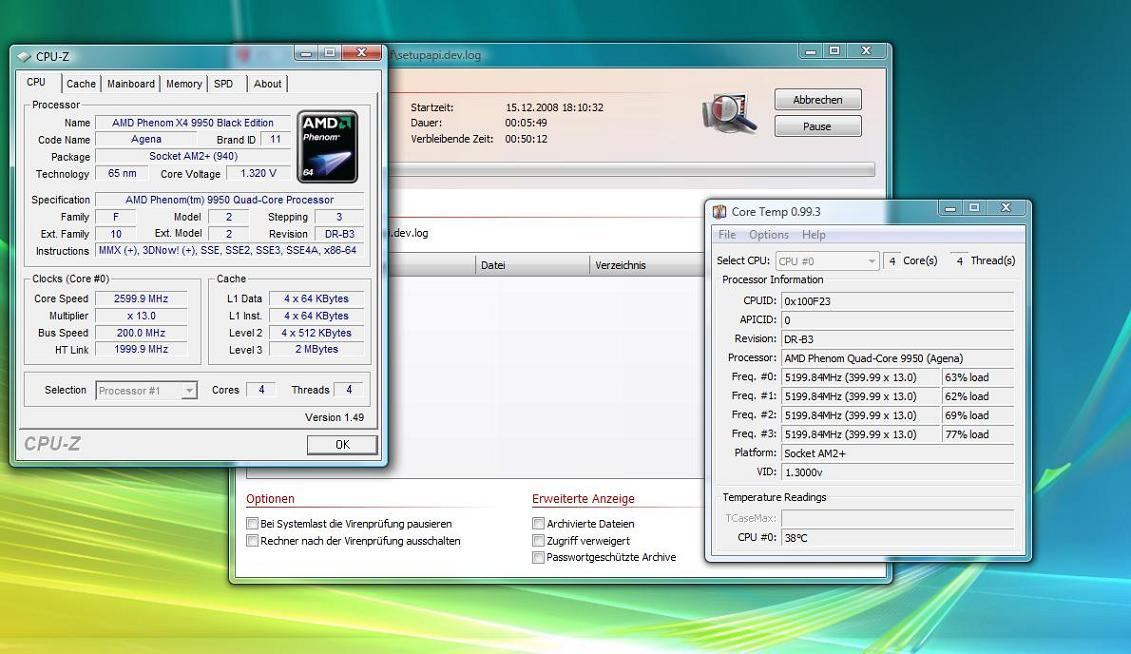Click the Datei column header
Viewport: 1131px width, 654px height.
click(x=532, y=265)
